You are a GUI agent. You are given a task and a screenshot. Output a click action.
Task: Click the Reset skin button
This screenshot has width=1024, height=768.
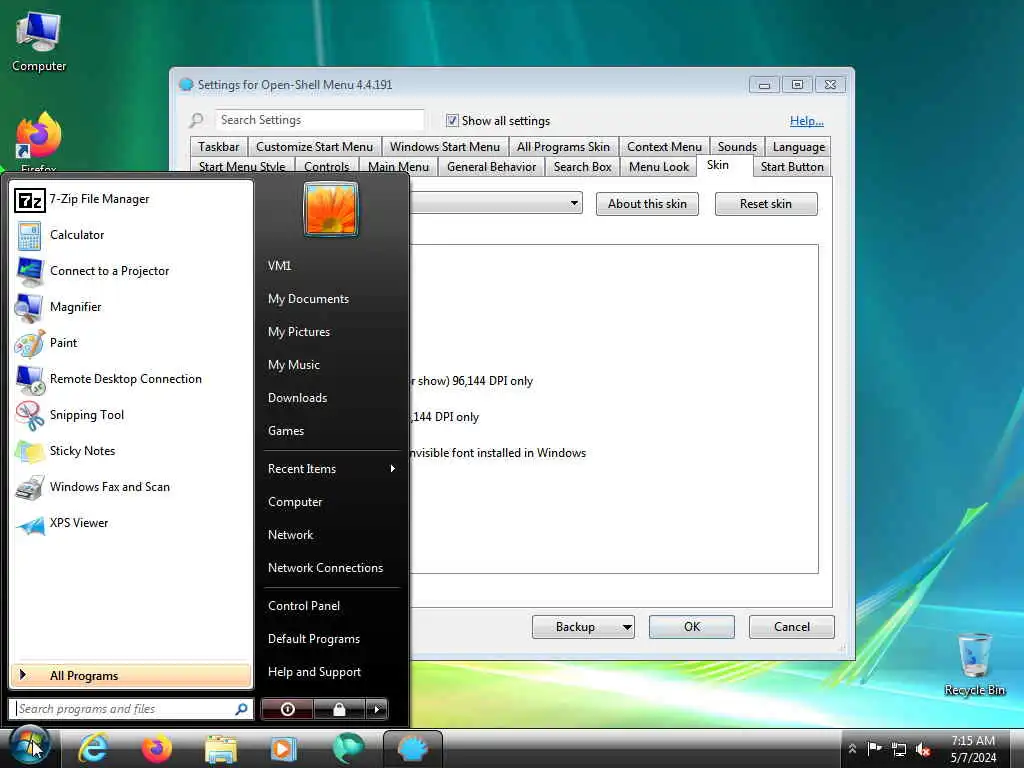[766, 204]
